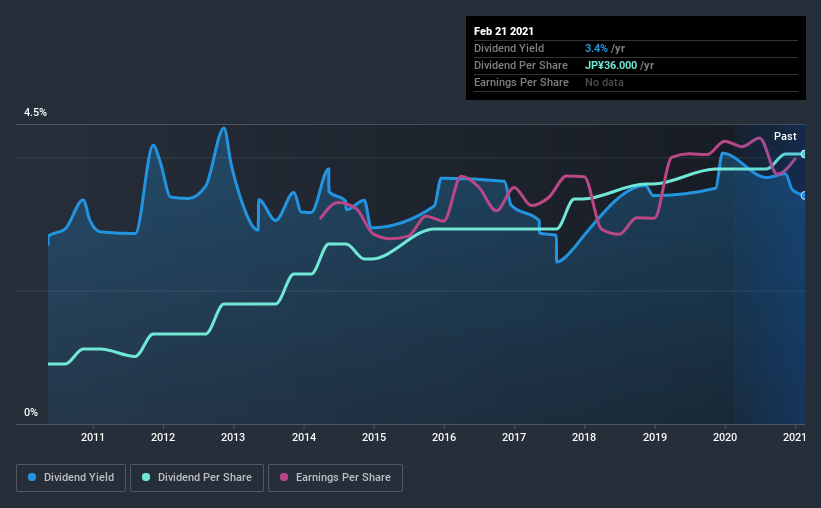The width and height of the screenshot is (821, 508).
Task: Select the 2018 x-axis label
Action: (584, 437)
